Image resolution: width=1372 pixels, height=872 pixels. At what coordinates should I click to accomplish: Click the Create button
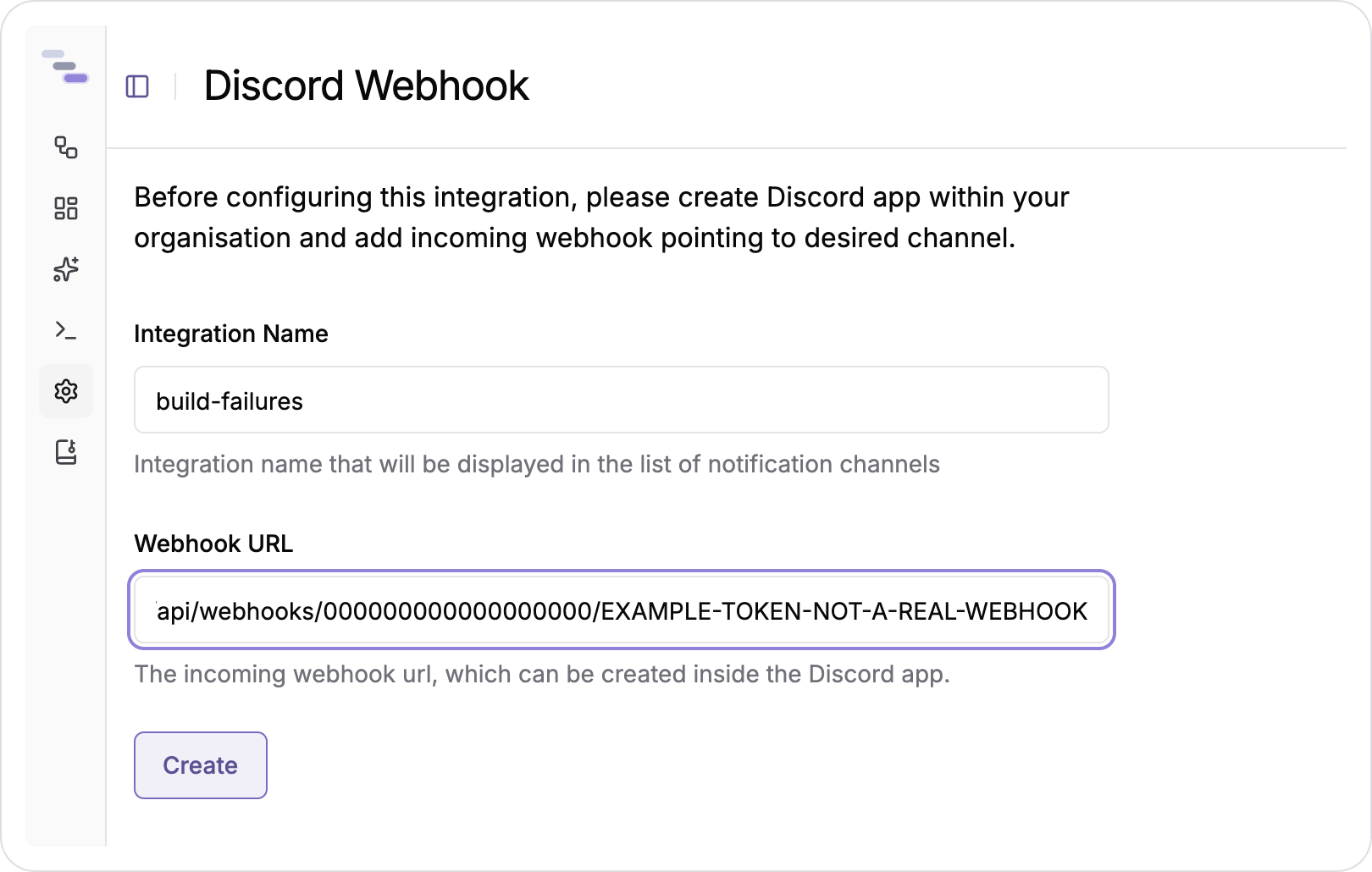(x=201, y=765)
